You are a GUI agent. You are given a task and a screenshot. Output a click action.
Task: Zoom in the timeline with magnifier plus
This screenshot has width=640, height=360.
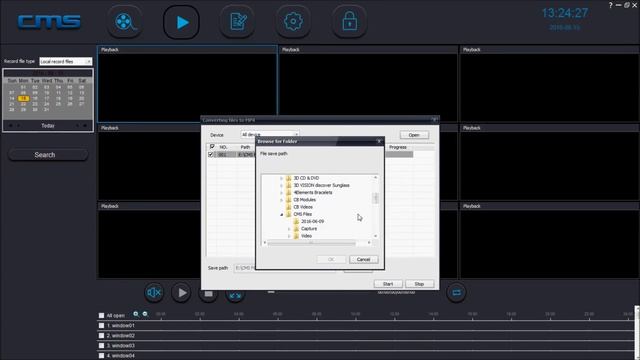click(x=136, y=314)
